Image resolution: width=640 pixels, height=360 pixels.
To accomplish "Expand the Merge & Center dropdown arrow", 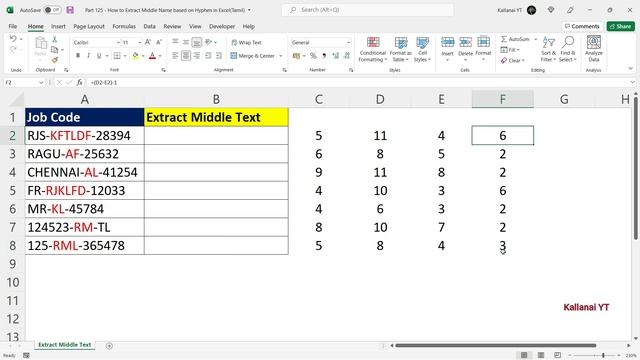I will 281,56.
